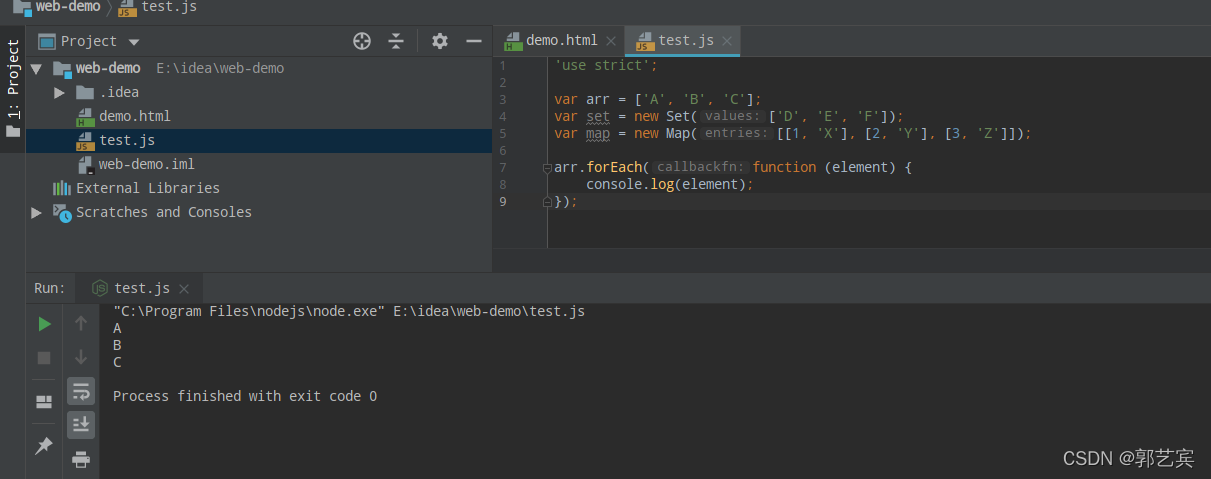Click the print console output icon
1211x479 pixels.
pos(81,459)
